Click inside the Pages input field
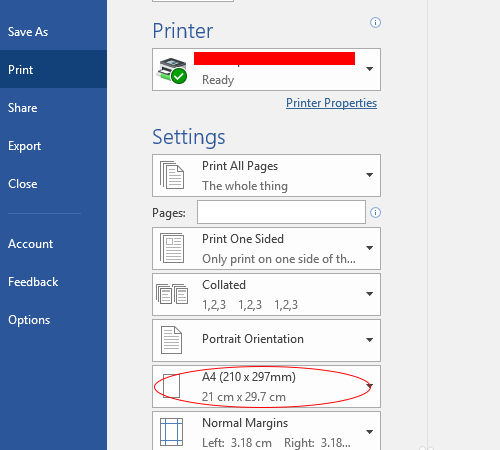 [x=281, y=212]
